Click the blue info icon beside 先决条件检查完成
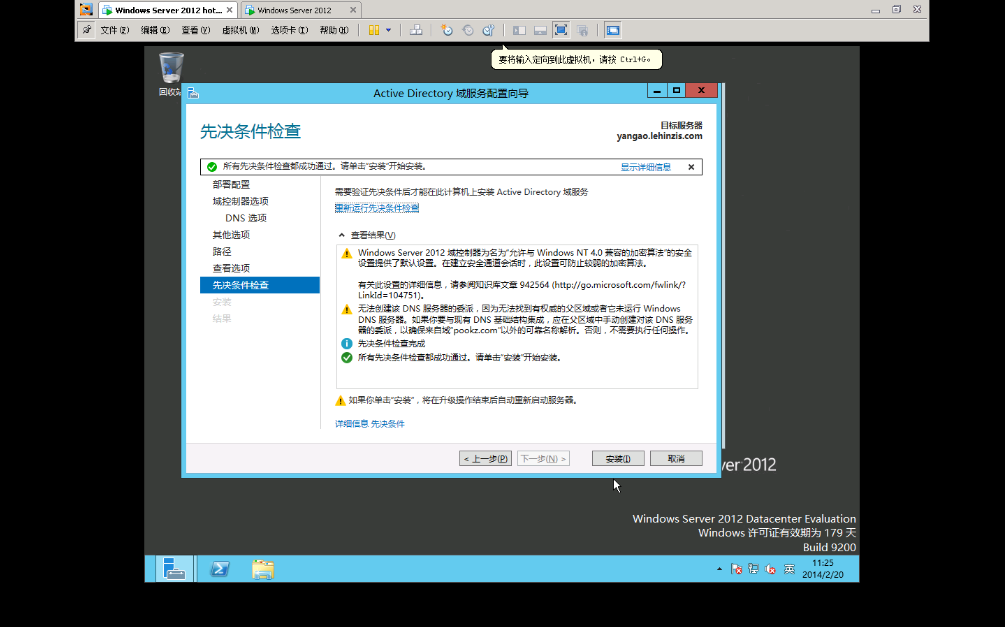Screen dimensions: 1005x627 point(347,344)
